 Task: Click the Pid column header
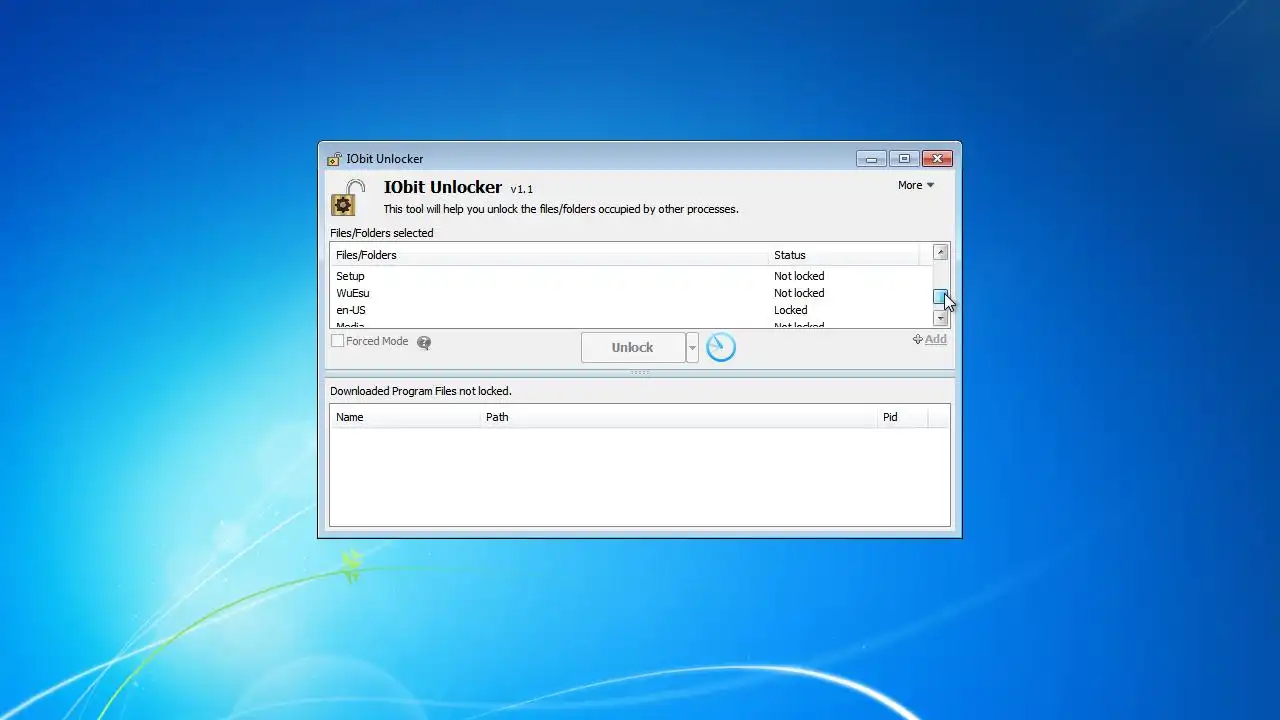pos(902,417)
